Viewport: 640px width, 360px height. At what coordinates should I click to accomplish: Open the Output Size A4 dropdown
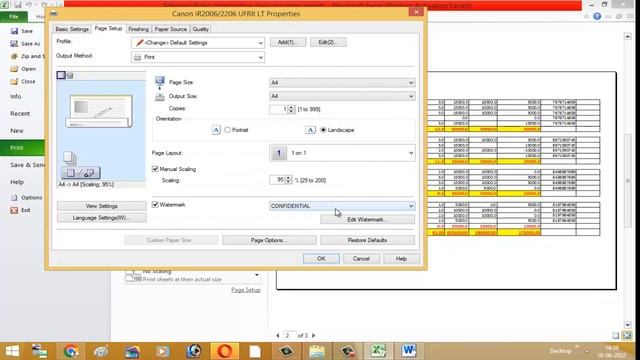pyautogui.click(x=342, y=96)
